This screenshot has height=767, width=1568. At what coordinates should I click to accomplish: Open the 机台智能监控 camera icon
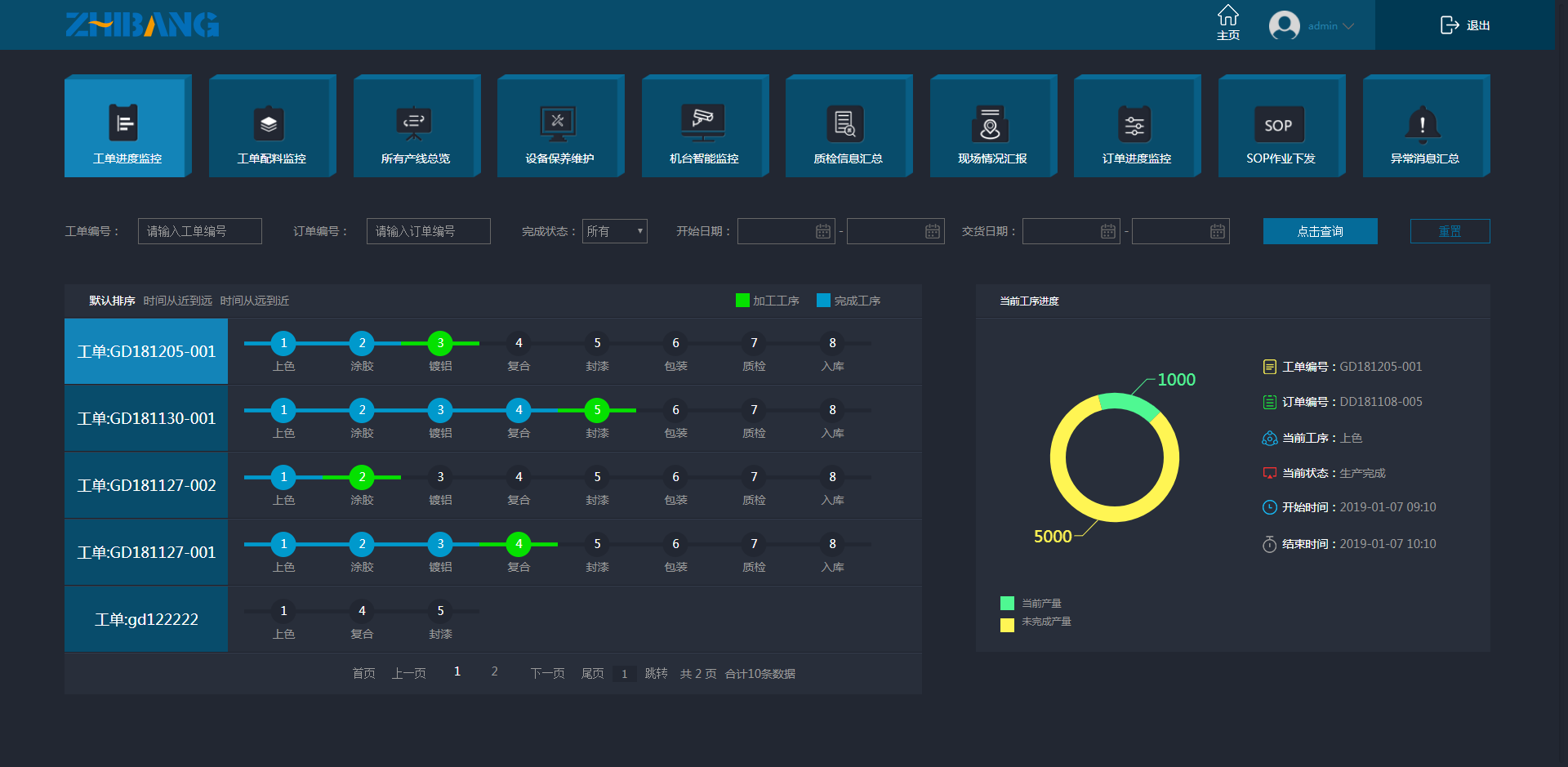702,123
